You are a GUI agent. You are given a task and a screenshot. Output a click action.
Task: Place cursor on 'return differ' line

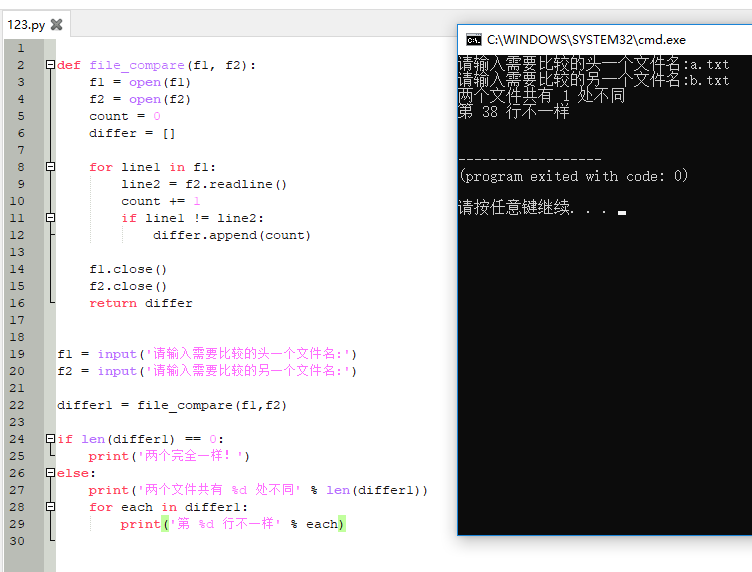click(140, 303)
